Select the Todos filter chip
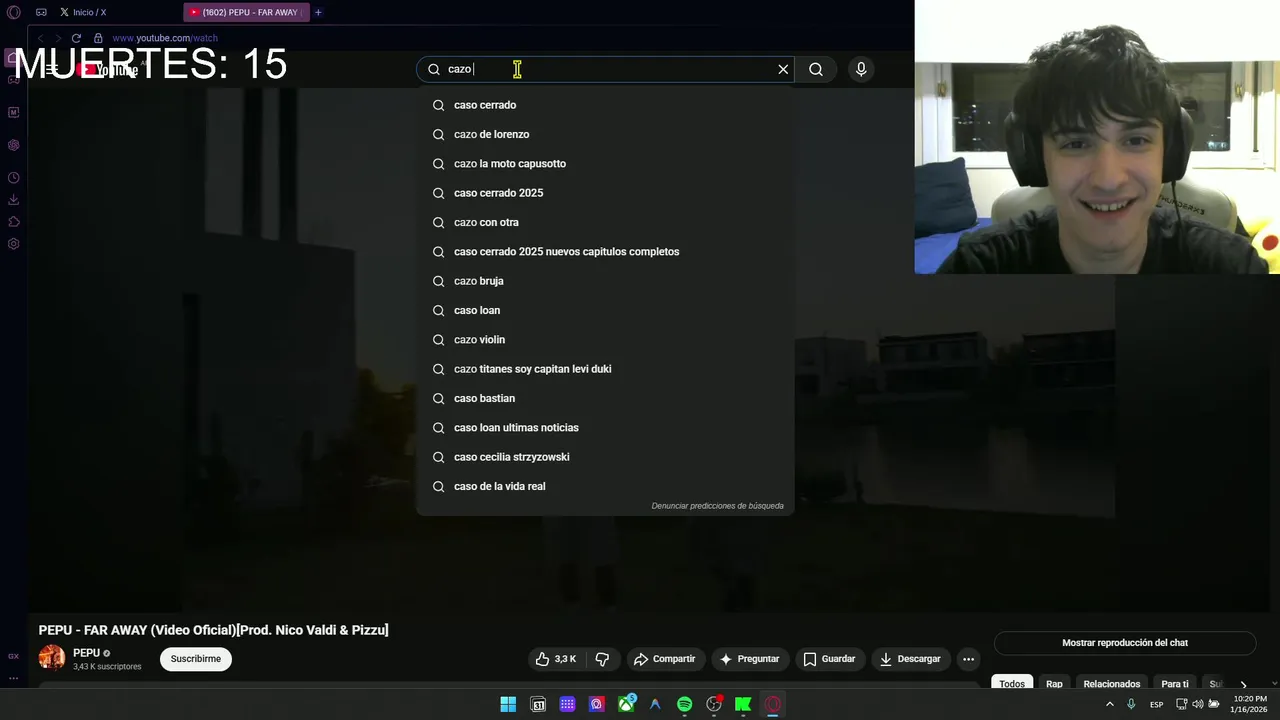Screen dimensions: 1280x720 [1012, 684]
